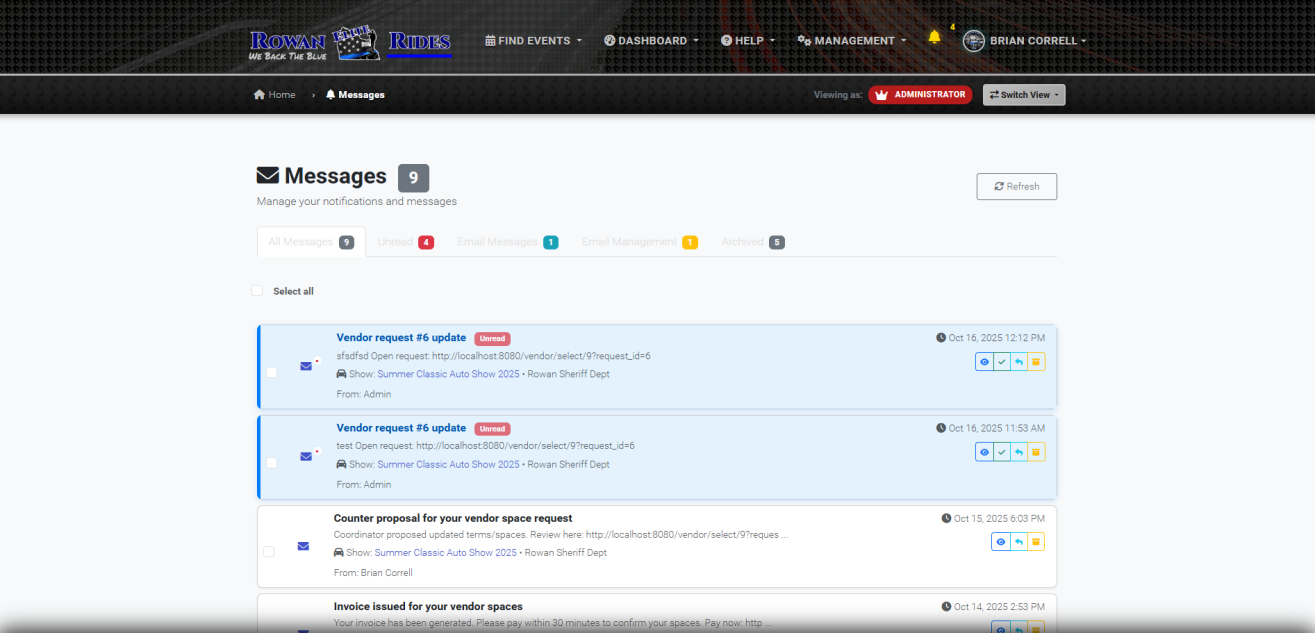Click the Rowan Elite Rides logo
1315x633 pixels.
click(350, 42)
